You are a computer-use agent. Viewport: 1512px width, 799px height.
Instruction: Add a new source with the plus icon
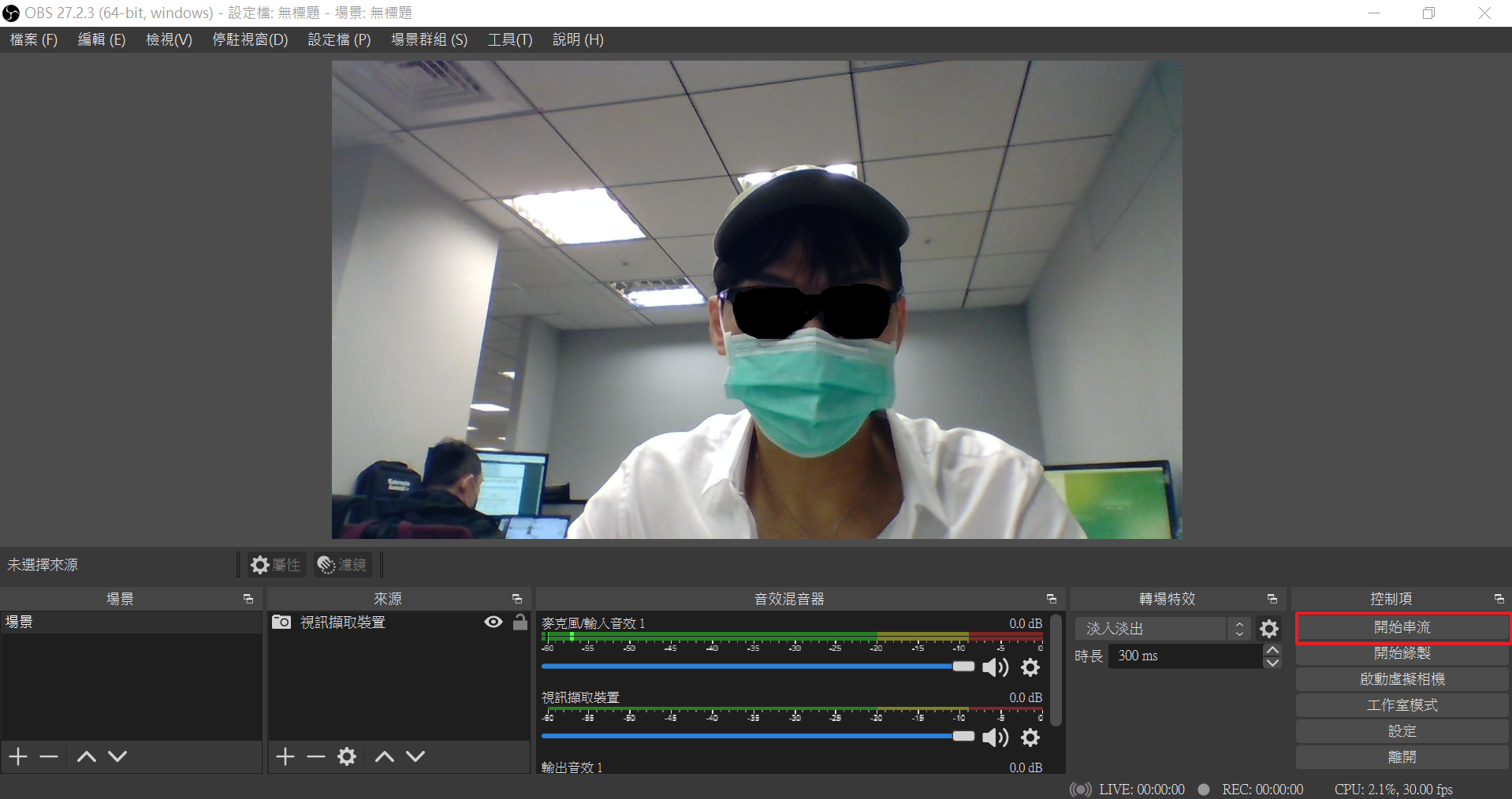click(285, 756)
